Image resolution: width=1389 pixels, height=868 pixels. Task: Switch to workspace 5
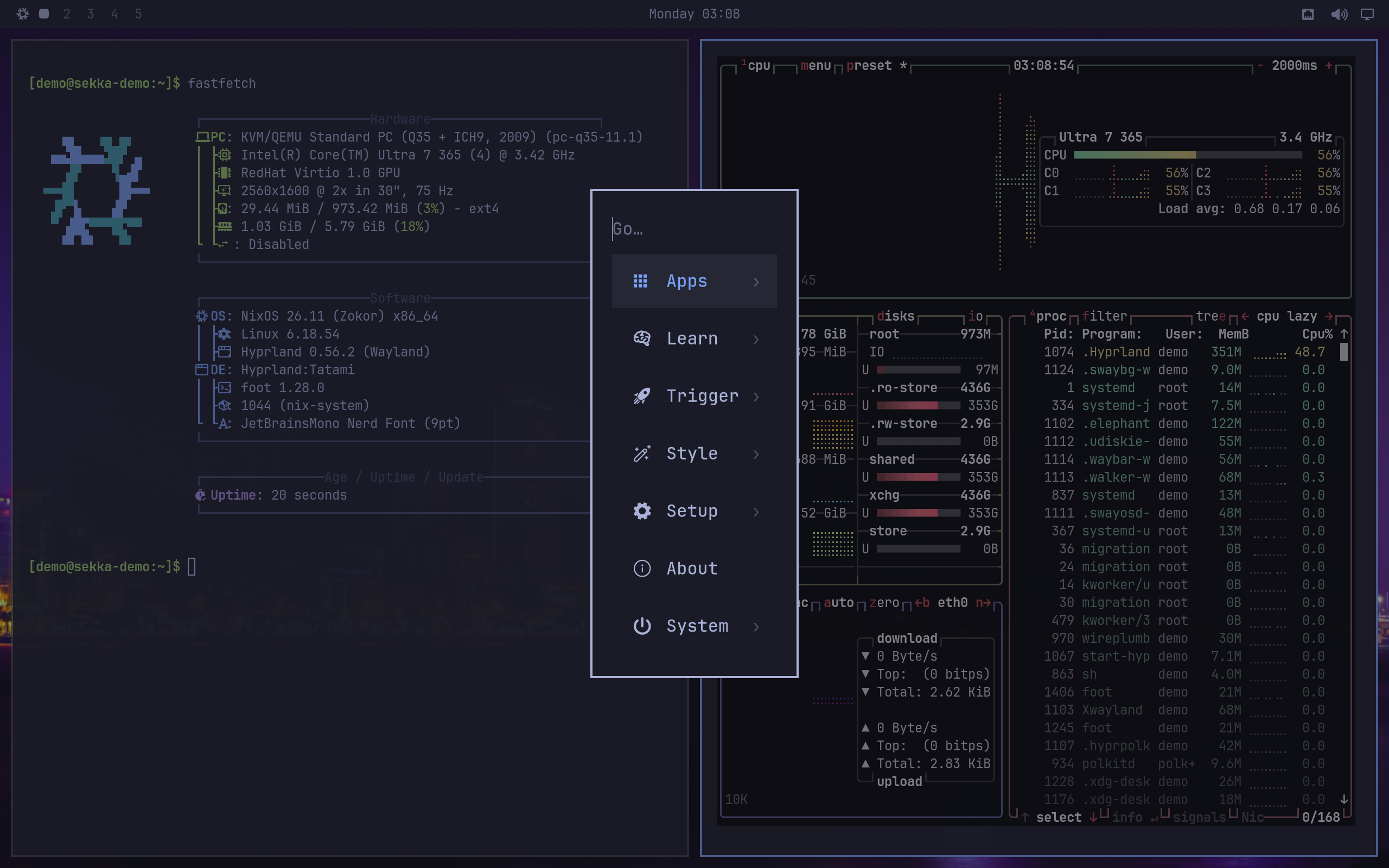click(x=138, y=14)
